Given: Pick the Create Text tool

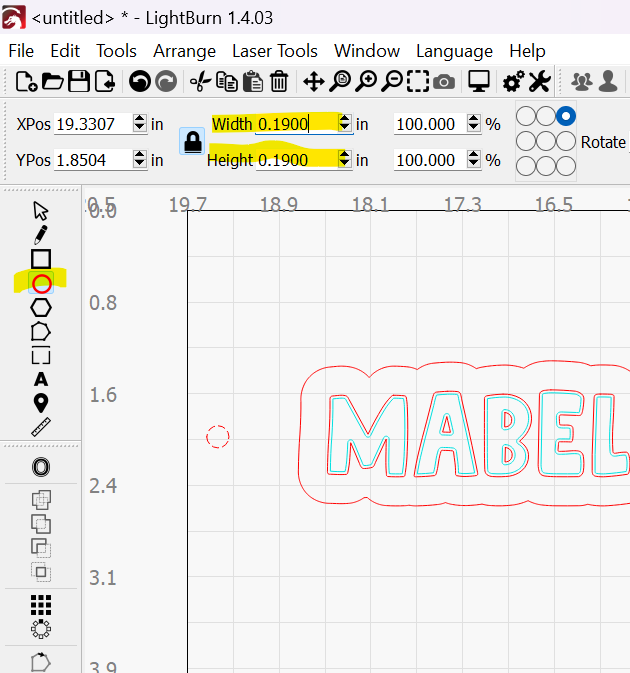Looking at the screenshot, I should pyautogui.click(x=41, y=379).
